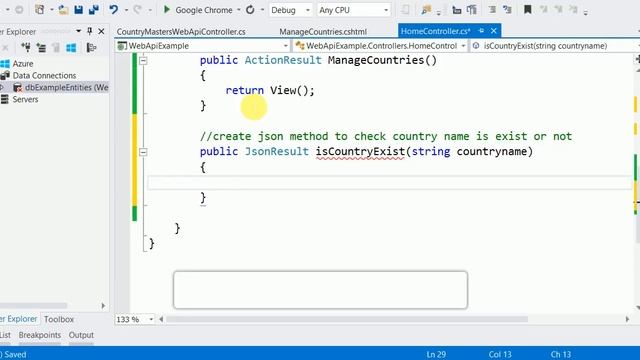The width and height of the screenshot is (640, 360).
Task: Open the Any CPU platform dropdown
Action: pos(386,10)
